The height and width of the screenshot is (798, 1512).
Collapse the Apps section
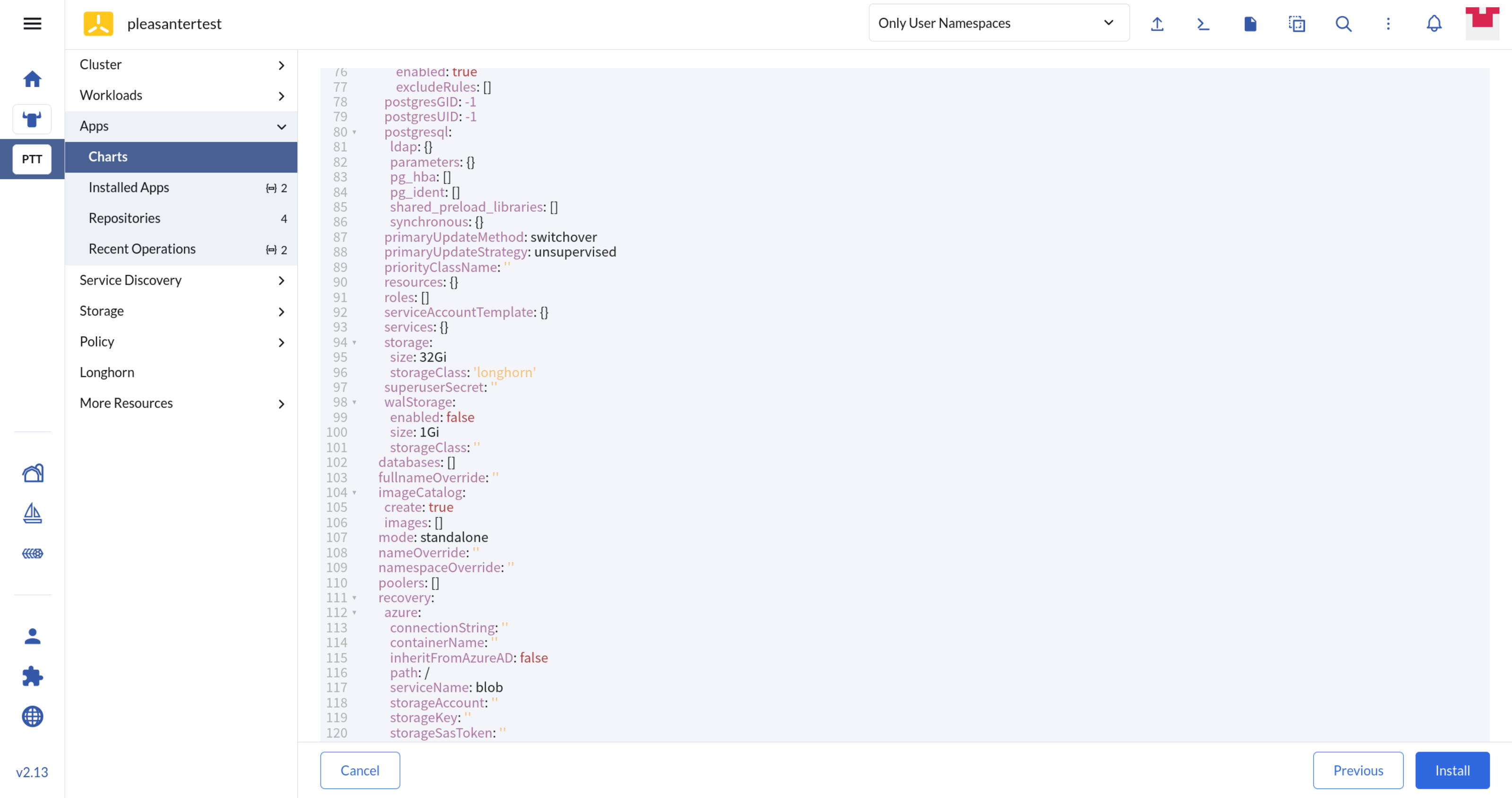(x=281, y=127)
